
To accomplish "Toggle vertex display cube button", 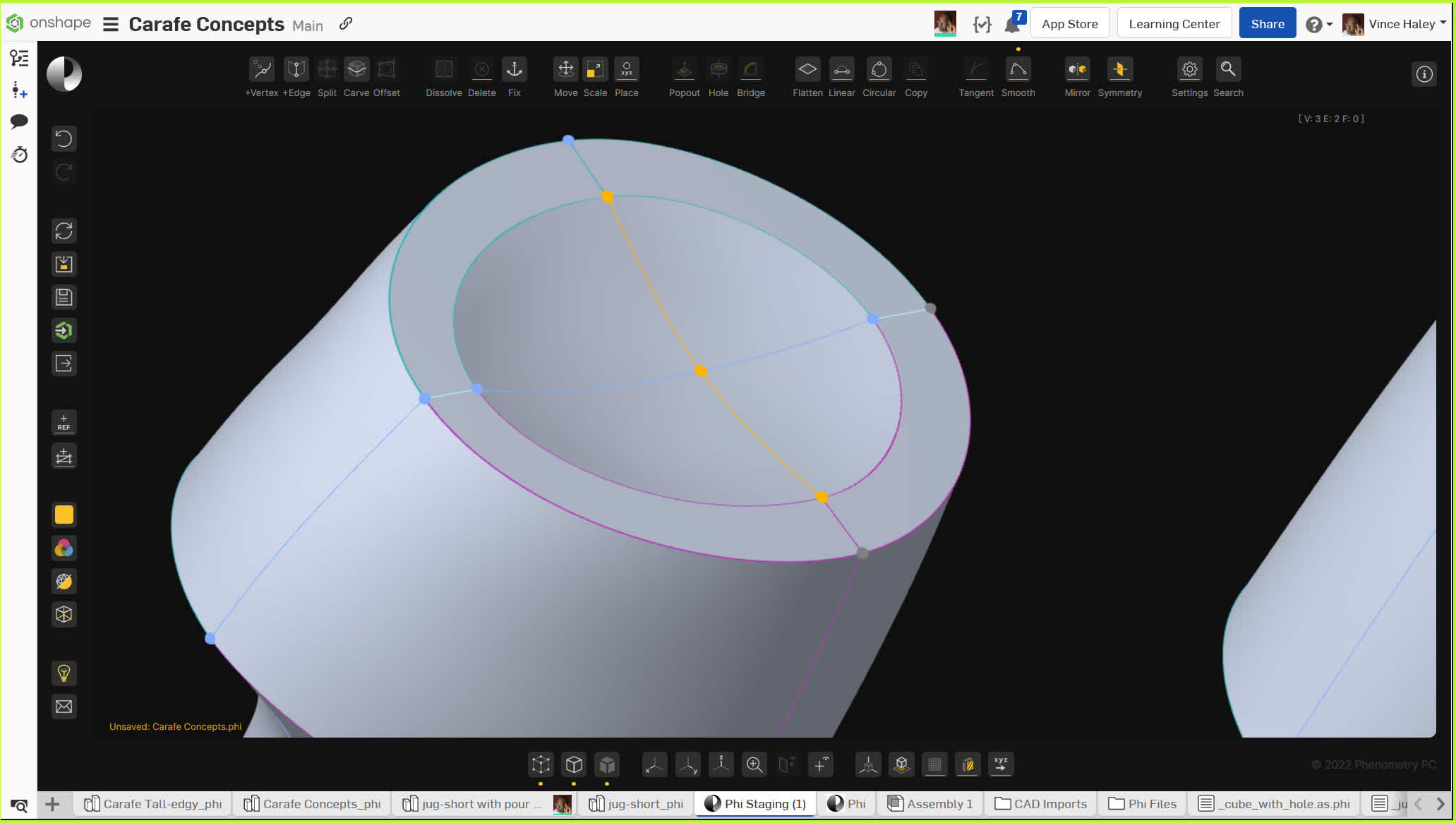I will pos(541,764).
